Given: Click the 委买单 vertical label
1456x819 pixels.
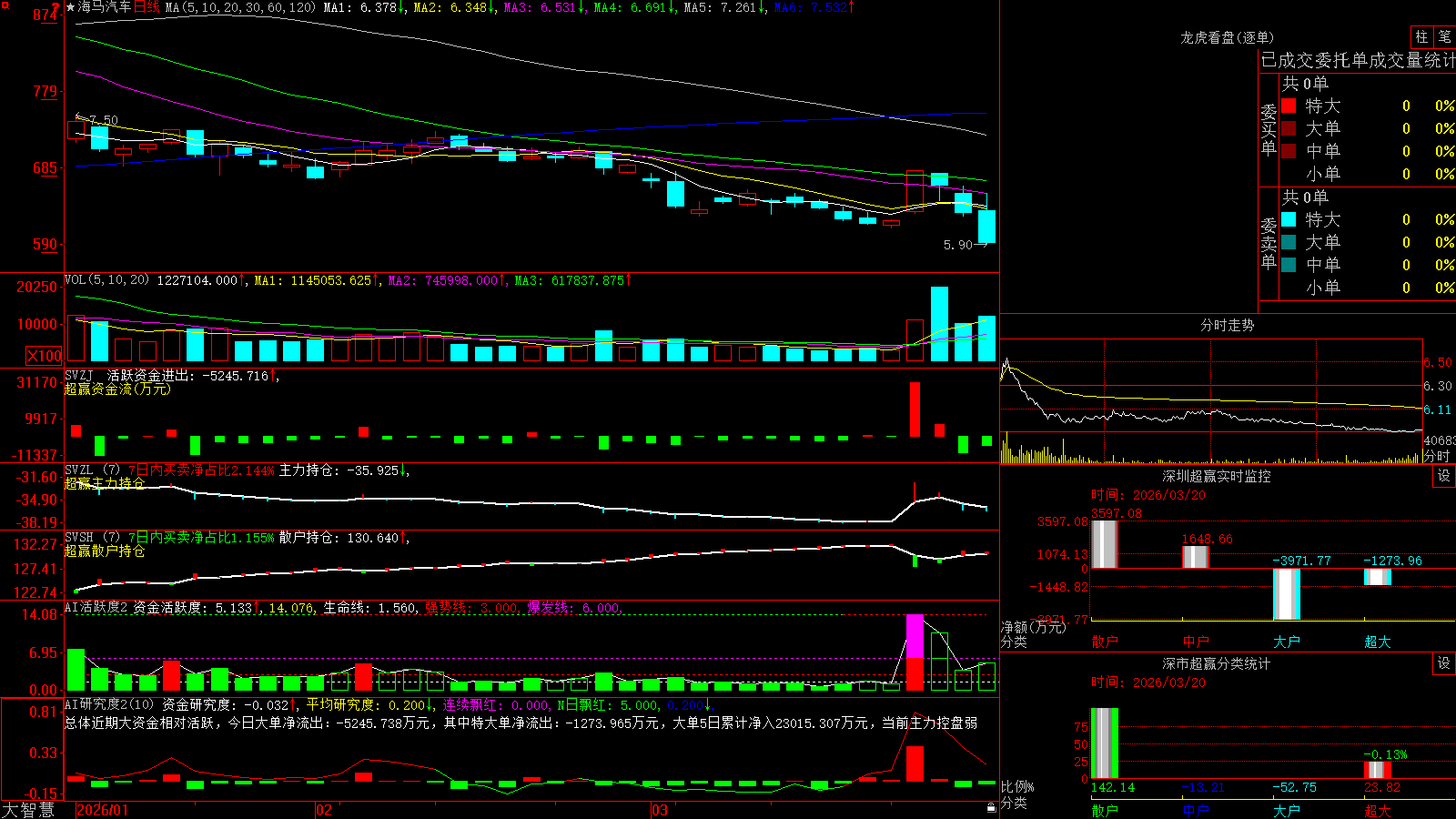Looking at the screenshot, I should (1269, 130).
